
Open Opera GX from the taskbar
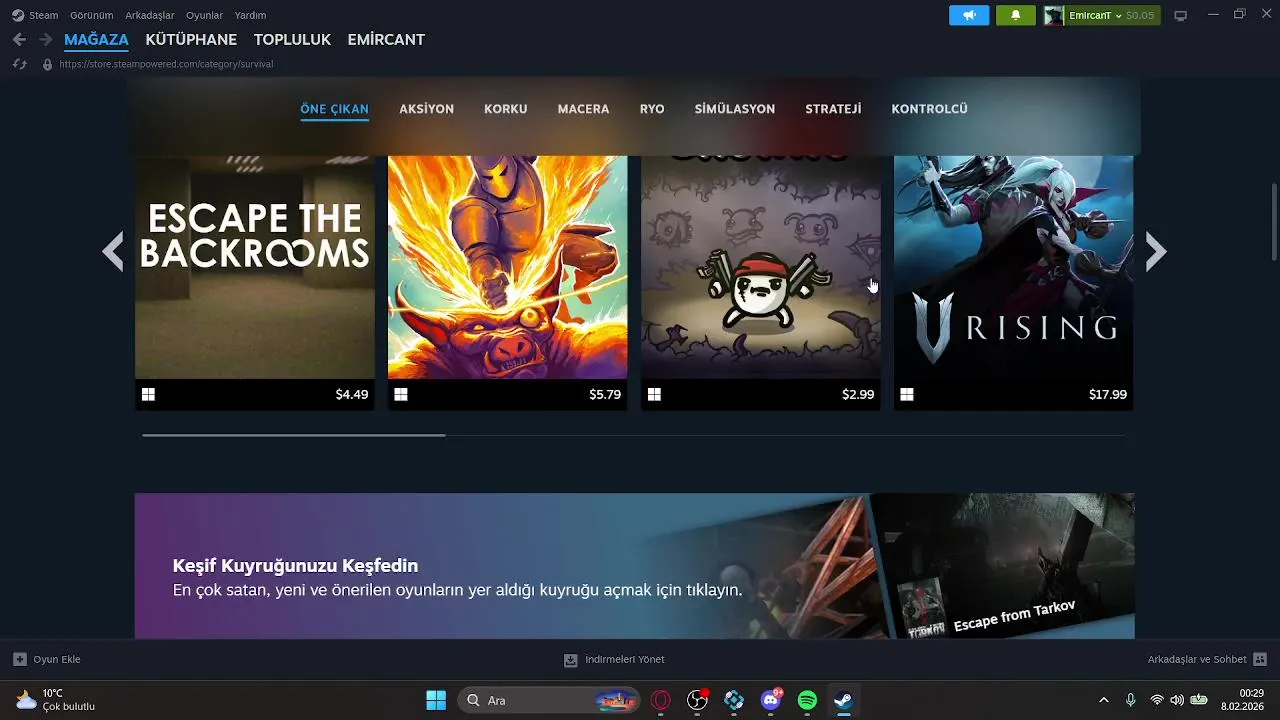(660, 701)
